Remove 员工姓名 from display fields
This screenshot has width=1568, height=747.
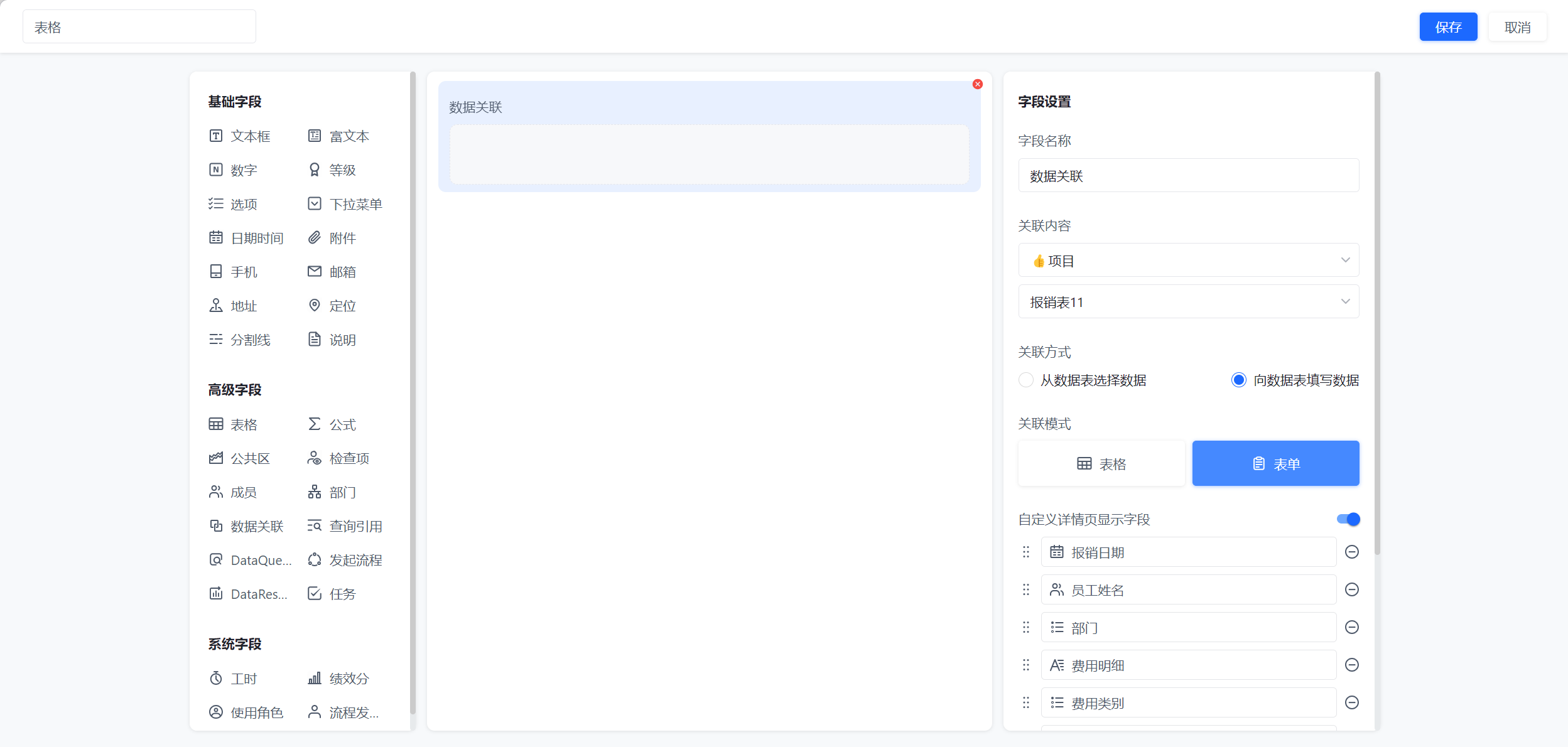click(1352, 589)
